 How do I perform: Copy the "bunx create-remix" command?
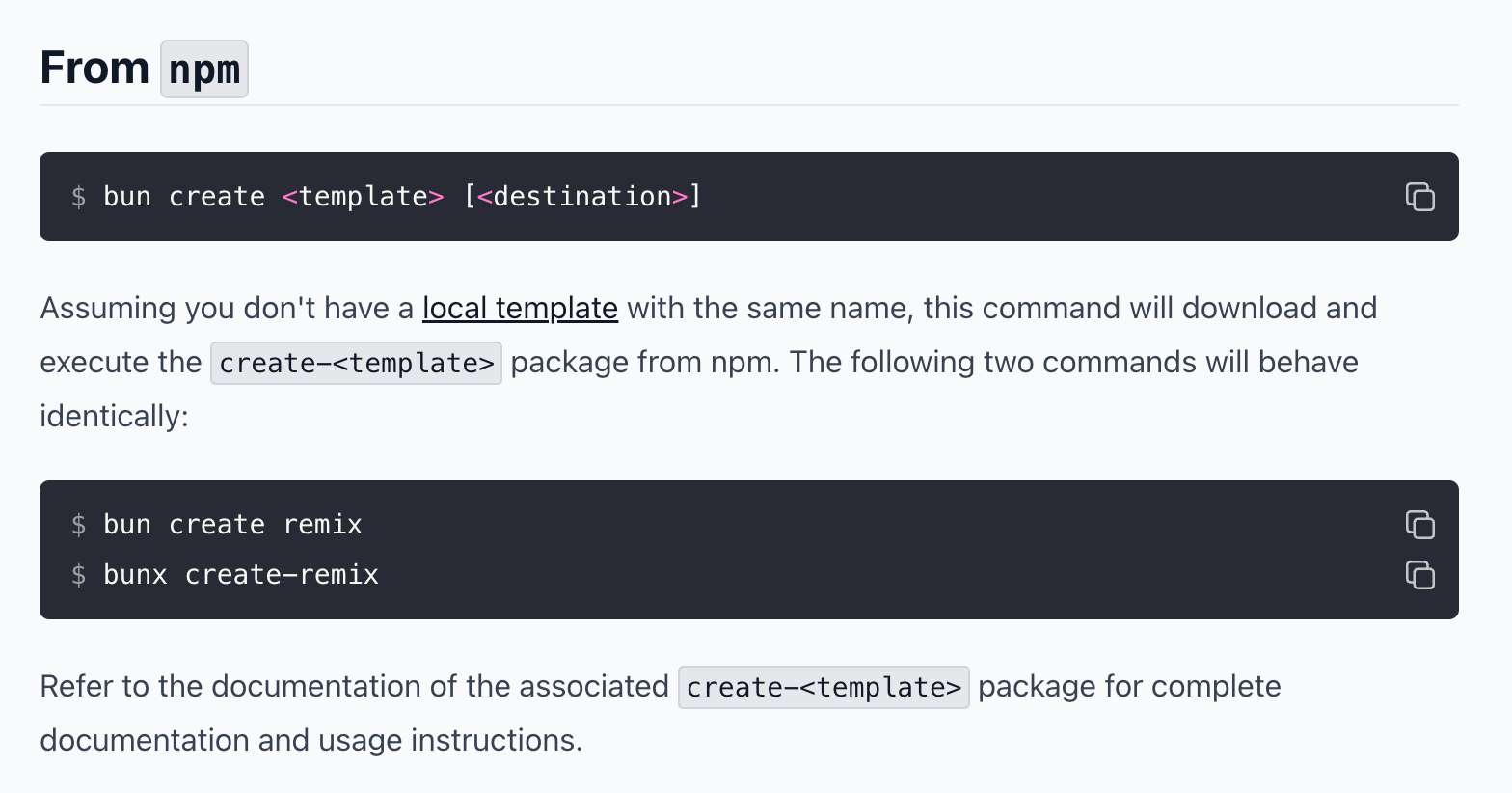coord(1419,575)
